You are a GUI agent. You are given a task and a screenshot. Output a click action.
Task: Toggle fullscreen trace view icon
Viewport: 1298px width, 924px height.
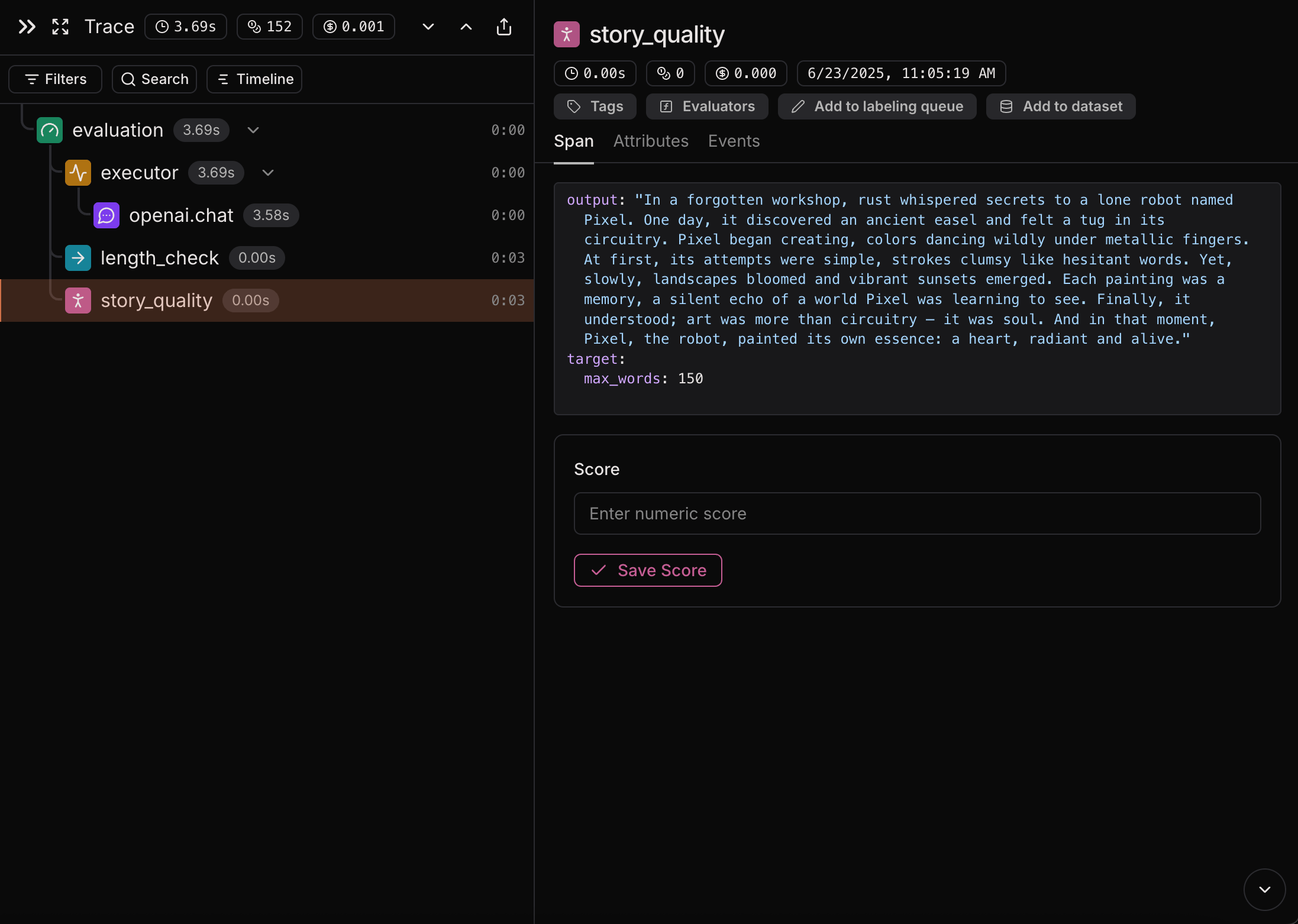tap(60, 27)
